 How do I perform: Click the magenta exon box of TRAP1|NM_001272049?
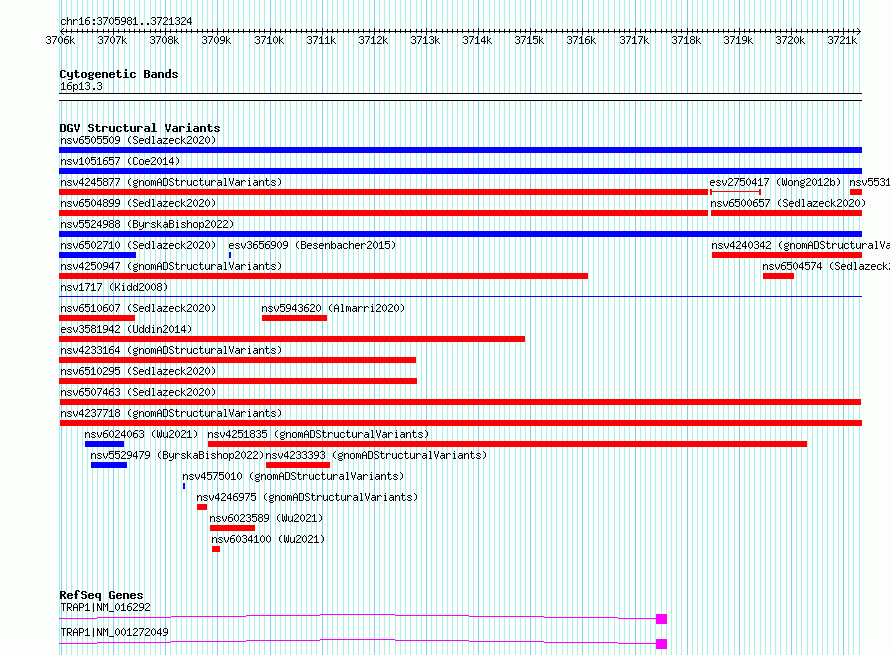(x=661, y=644)
